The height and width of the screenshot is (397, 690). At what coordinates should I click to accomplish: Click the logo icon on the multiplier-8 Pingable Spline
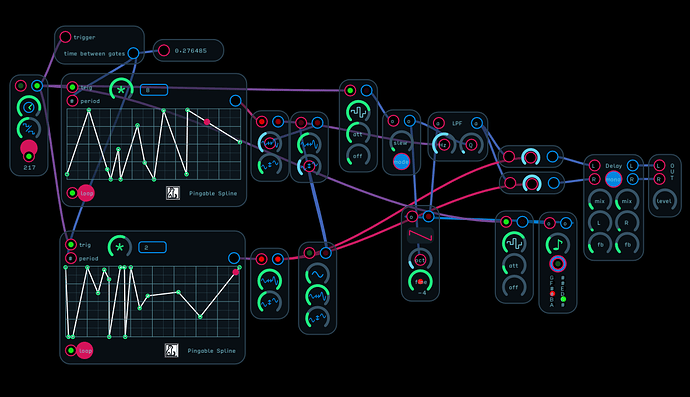(173, 193)
